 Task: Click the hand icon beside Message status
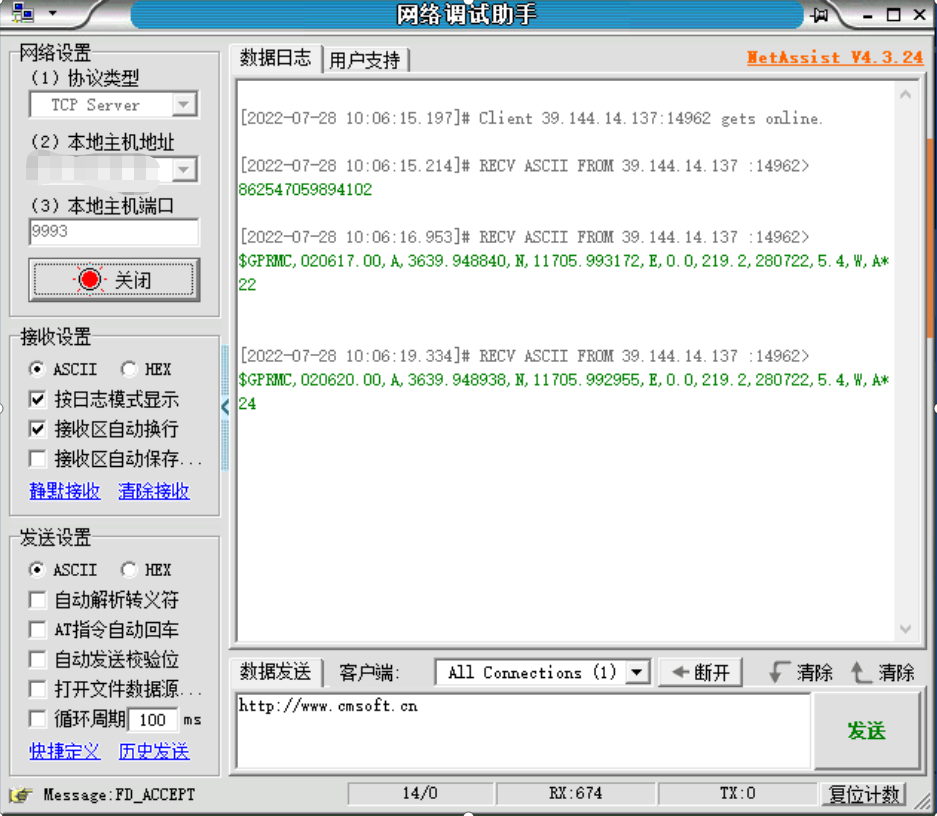click(19, 795)
